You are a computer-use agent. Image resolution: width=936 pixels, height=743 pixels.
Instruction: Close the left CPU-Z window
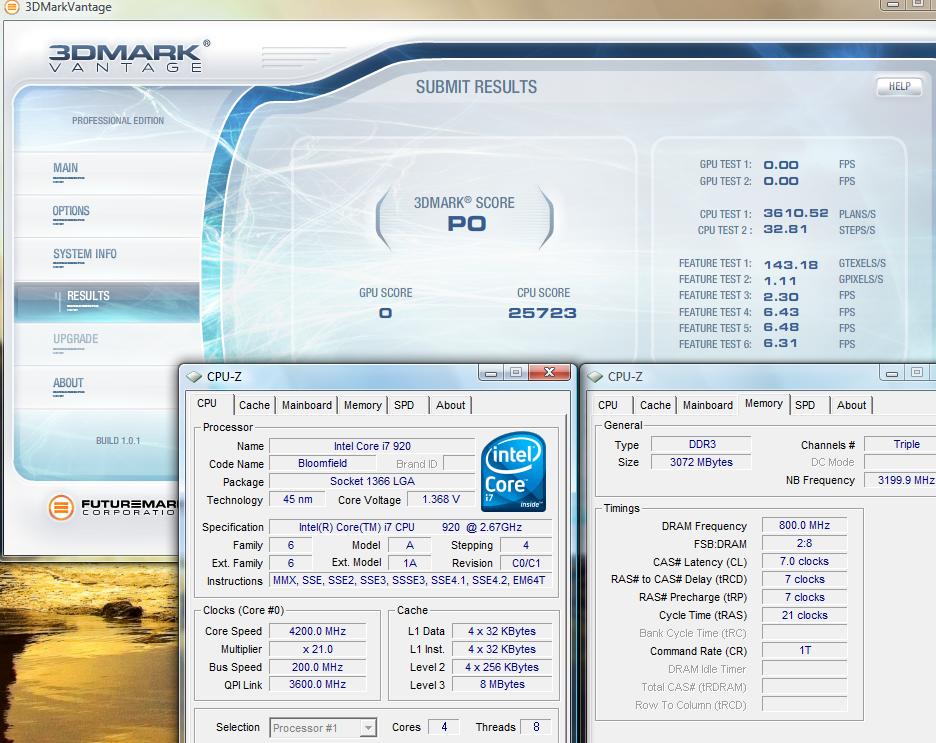tap(549, 373)
